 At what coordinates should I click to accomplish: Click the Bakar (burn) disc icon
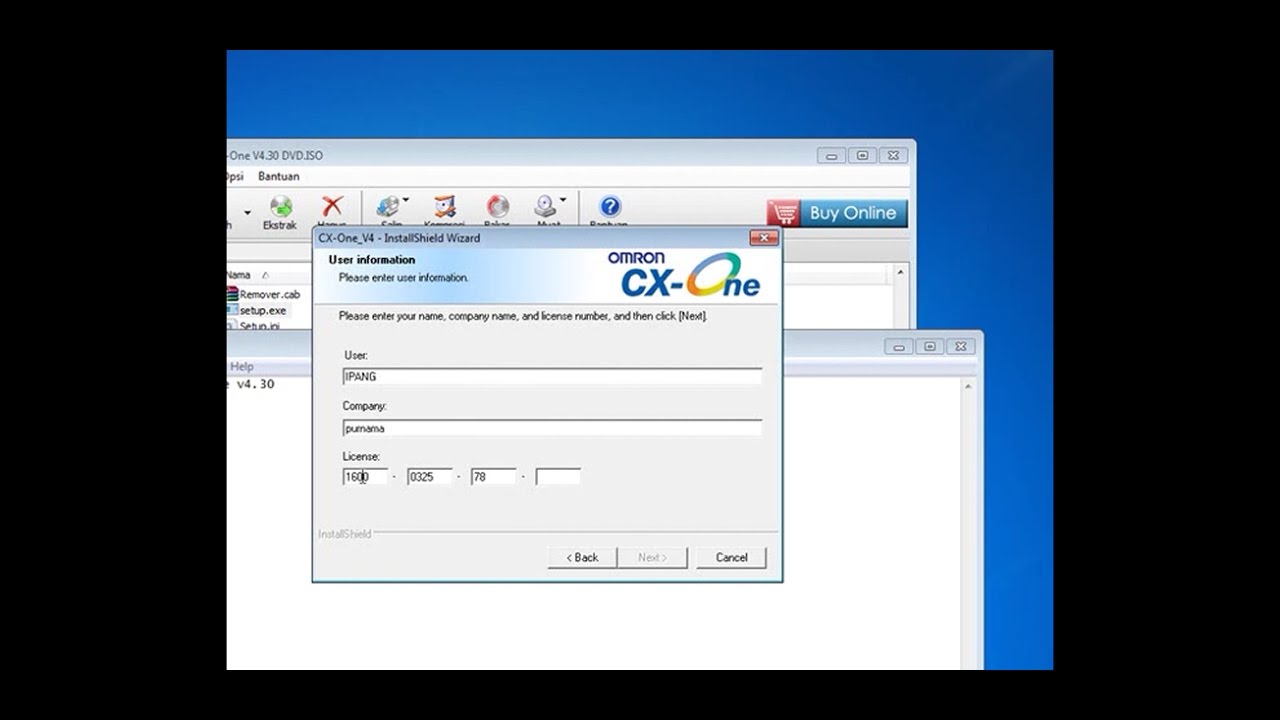click(x=497, y=207)
